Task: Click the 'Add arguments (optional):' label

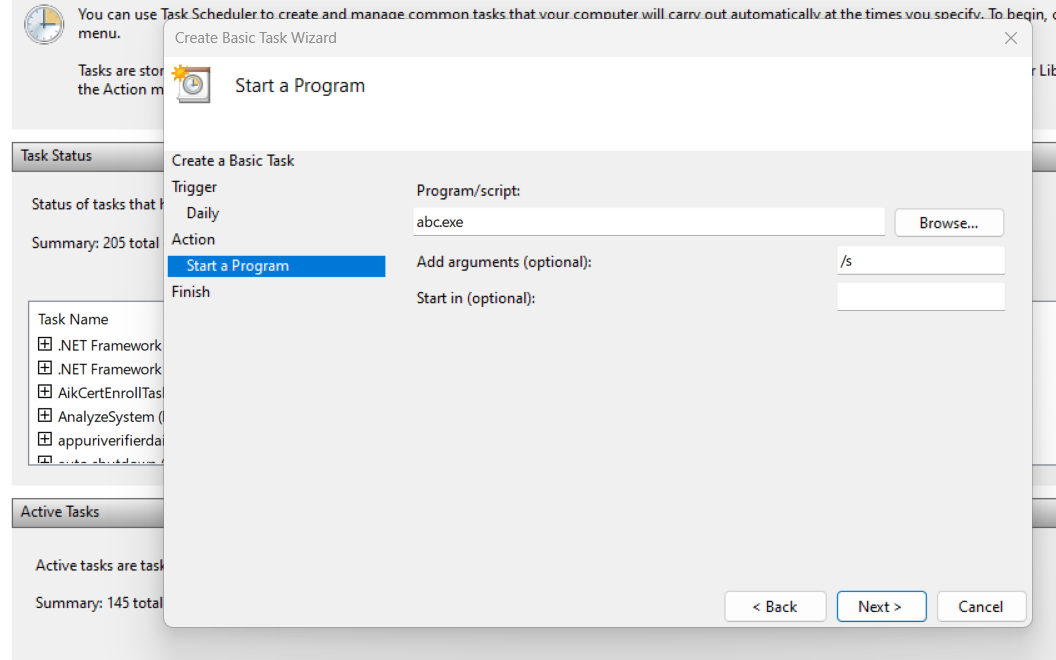Action: [504, 262]
